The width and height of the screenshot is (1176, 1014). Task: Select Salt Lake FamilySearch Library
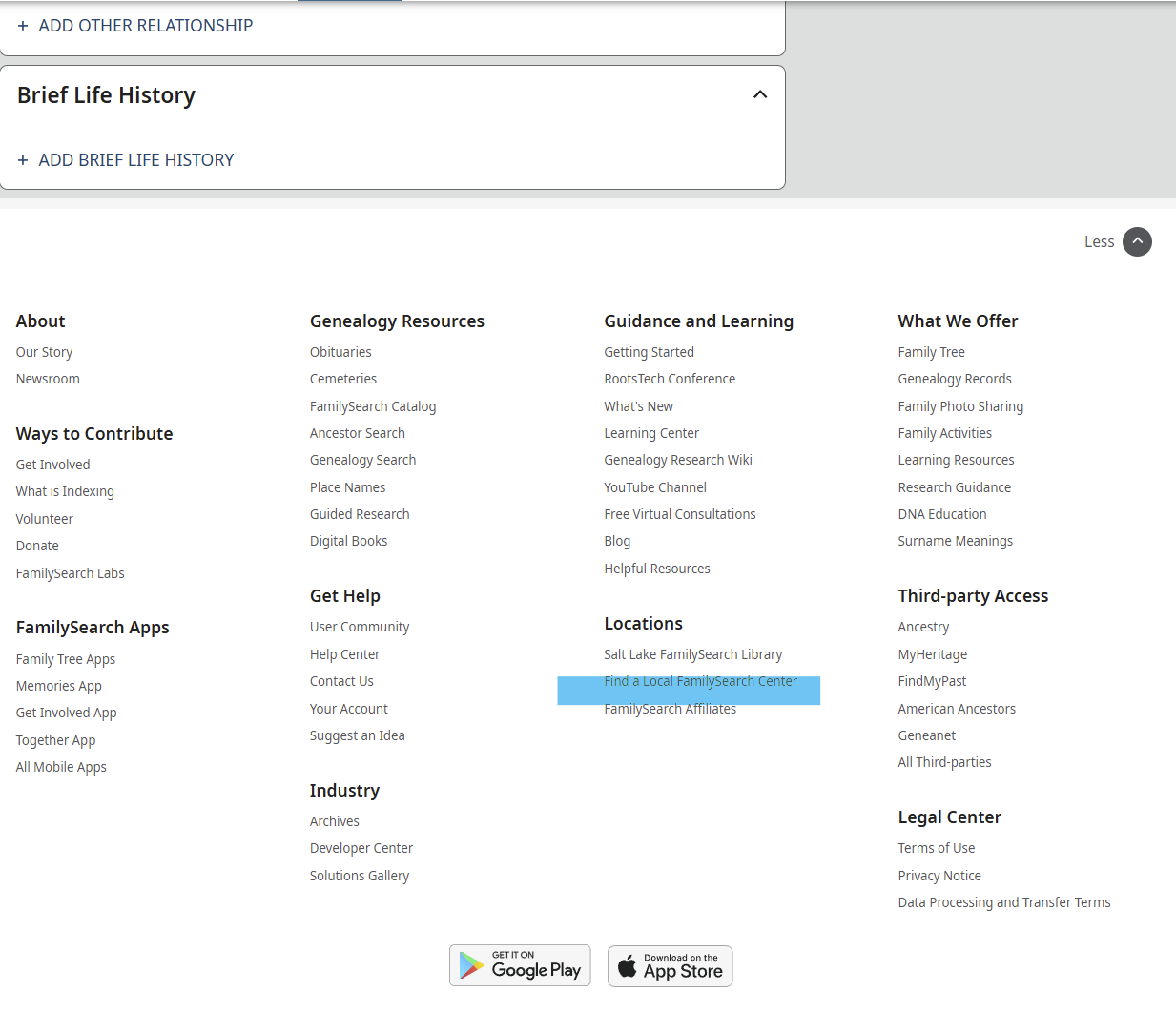(x=692, y=654)
